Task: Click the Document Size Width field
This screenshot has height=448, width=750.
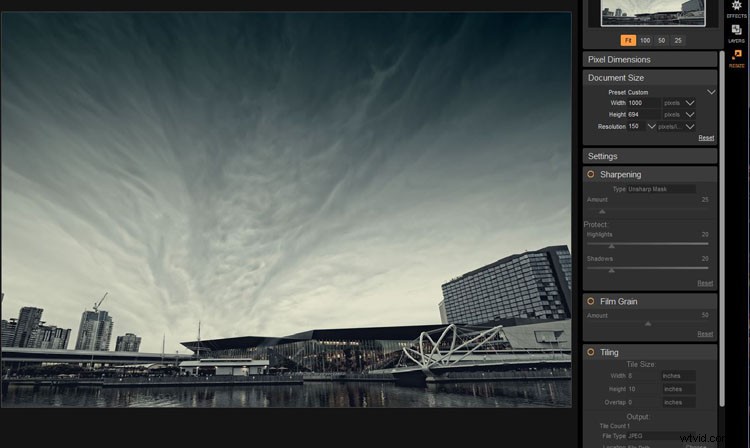Action: tap(644, 103)
